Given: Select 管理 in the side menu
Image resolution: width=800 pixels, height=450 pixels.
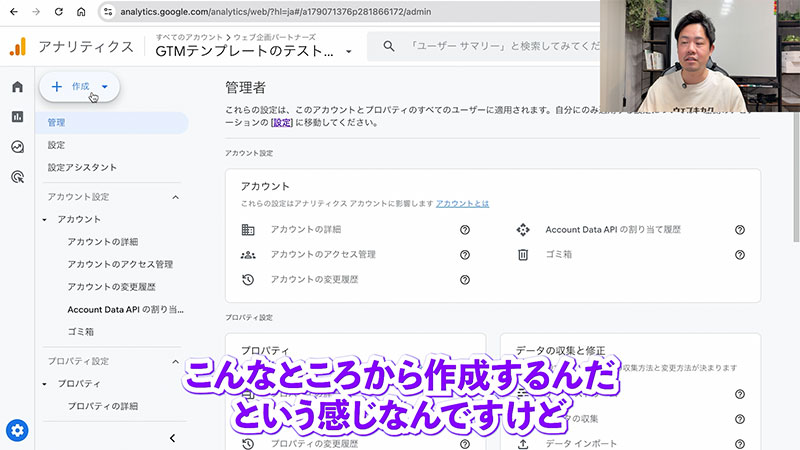Looking at the screenshot, I should pyautogui.click(x=56, y=122).
